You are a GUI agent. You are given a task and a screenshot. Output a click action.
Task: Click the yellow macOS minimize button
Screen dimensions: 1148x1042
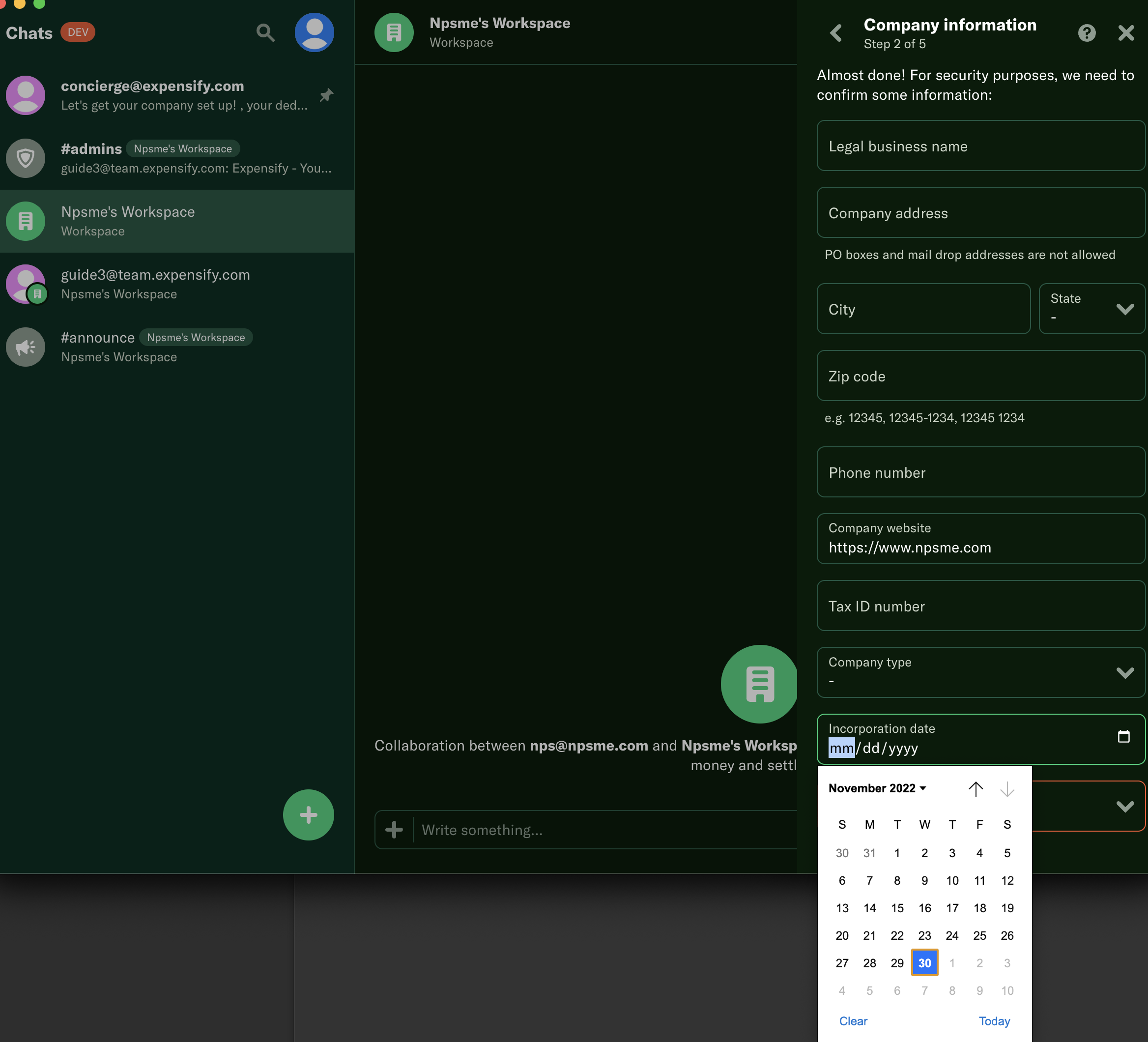19,3
